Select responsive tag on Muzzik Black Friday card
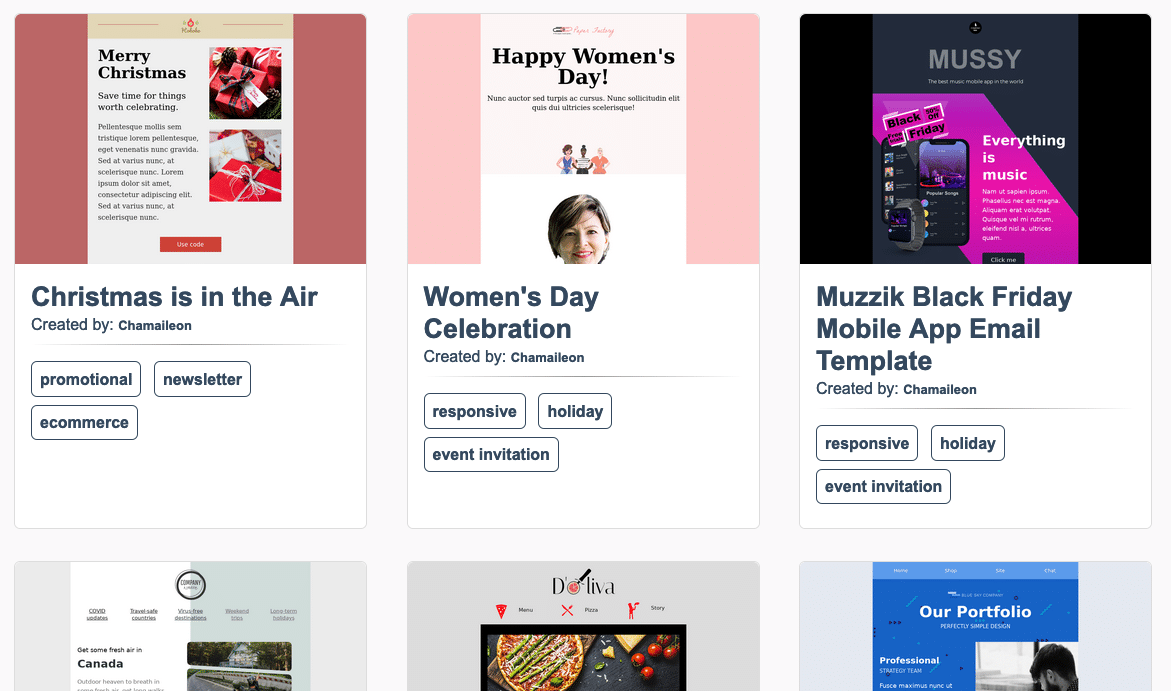This screenshot has width=1171, height=691. point(867,444)
